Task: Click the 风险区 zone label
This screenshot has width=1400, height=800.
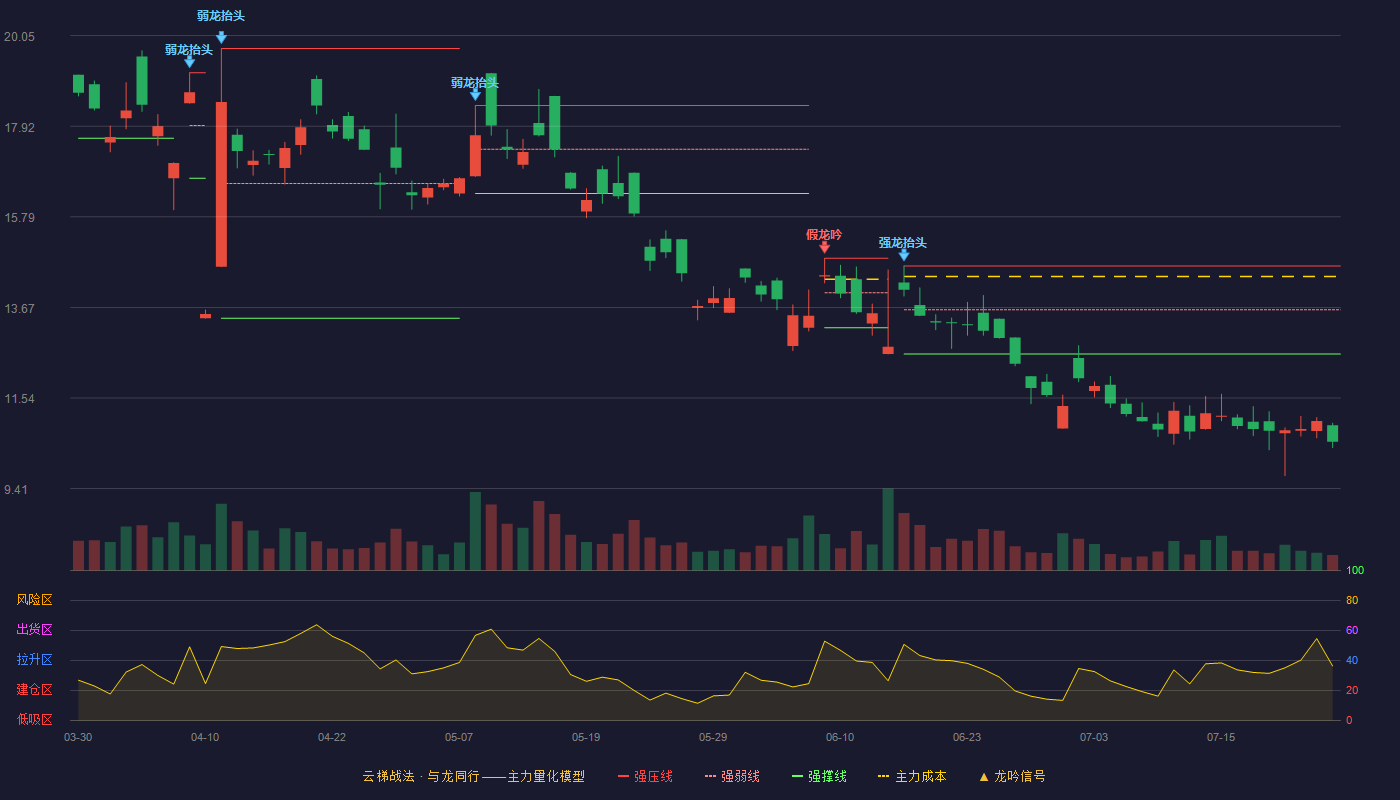Action: [x=34, y=600]
